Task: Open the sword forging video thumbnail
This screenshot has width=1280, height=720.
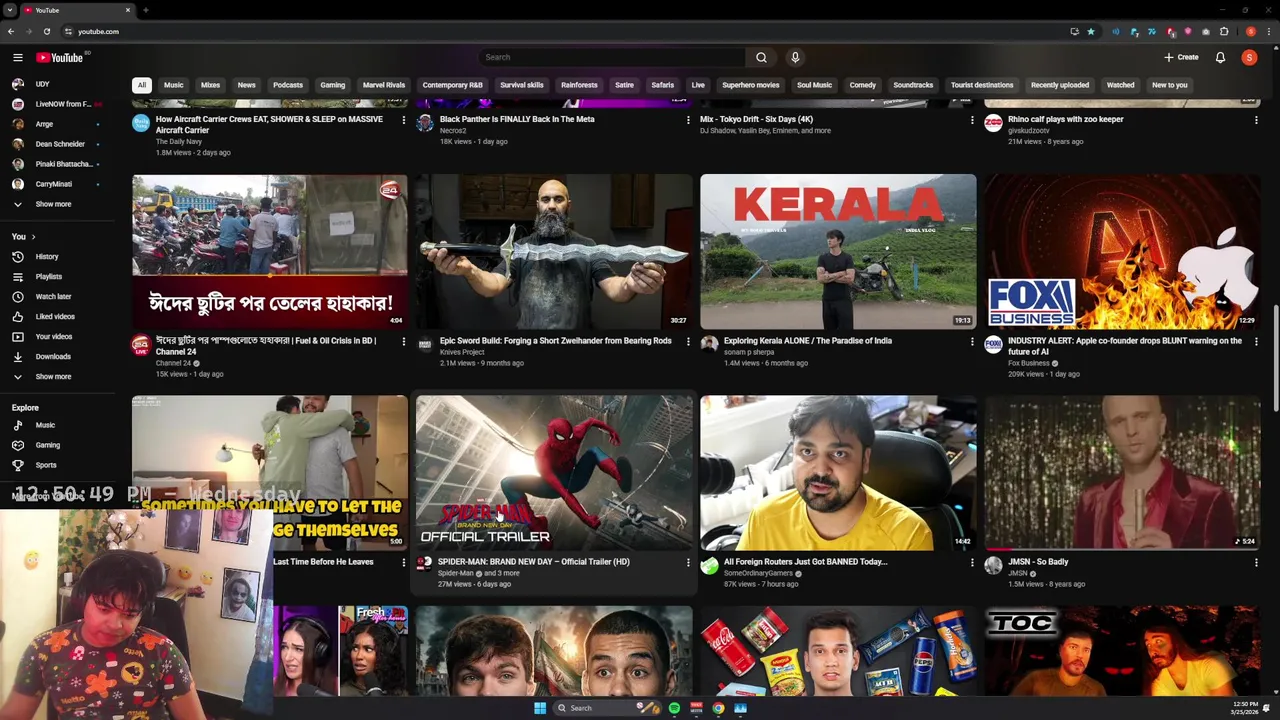Action: 554,251
